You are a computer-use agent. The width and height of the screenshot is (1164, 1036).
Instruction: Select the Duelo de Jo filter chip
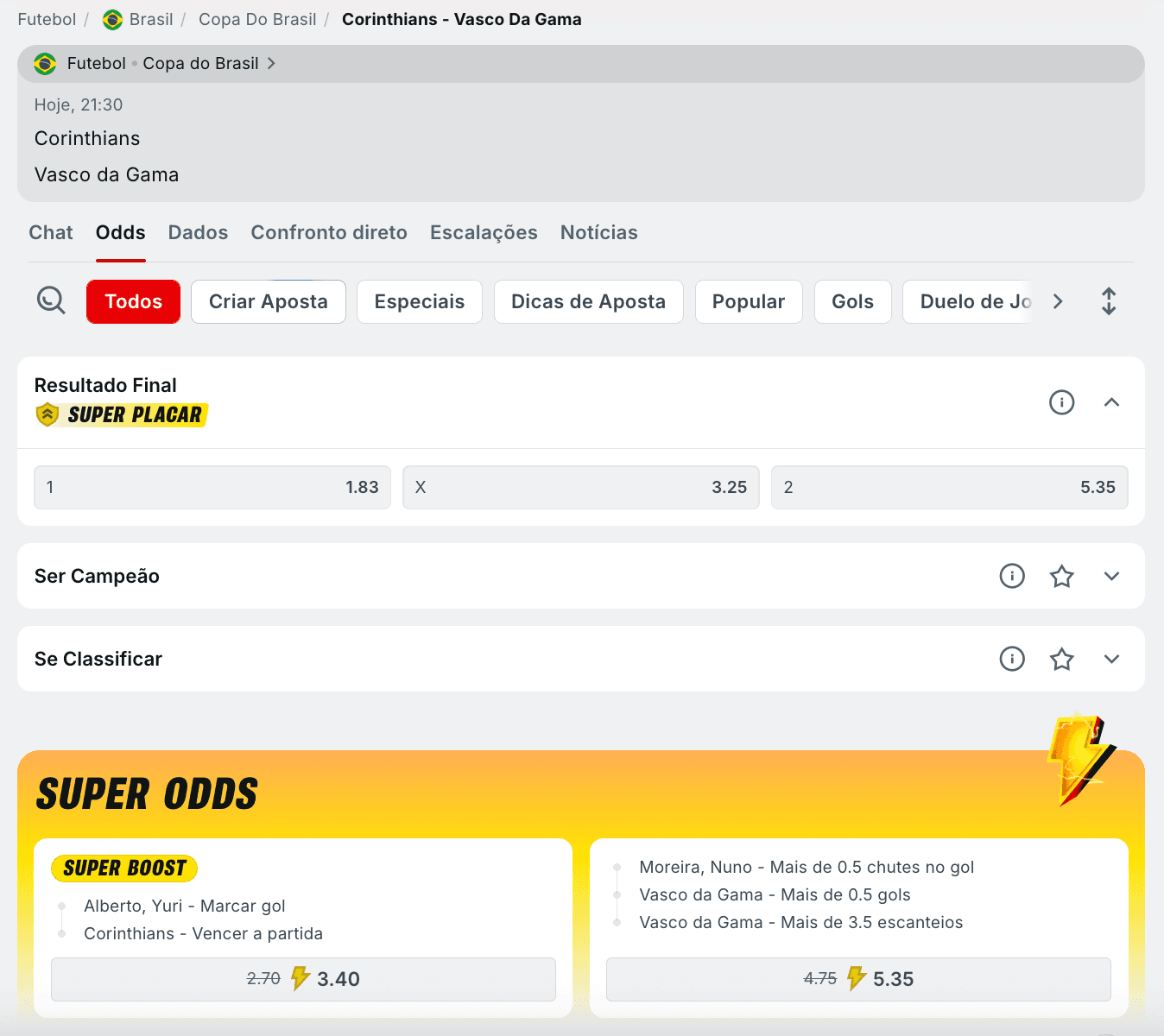point(969,301)
